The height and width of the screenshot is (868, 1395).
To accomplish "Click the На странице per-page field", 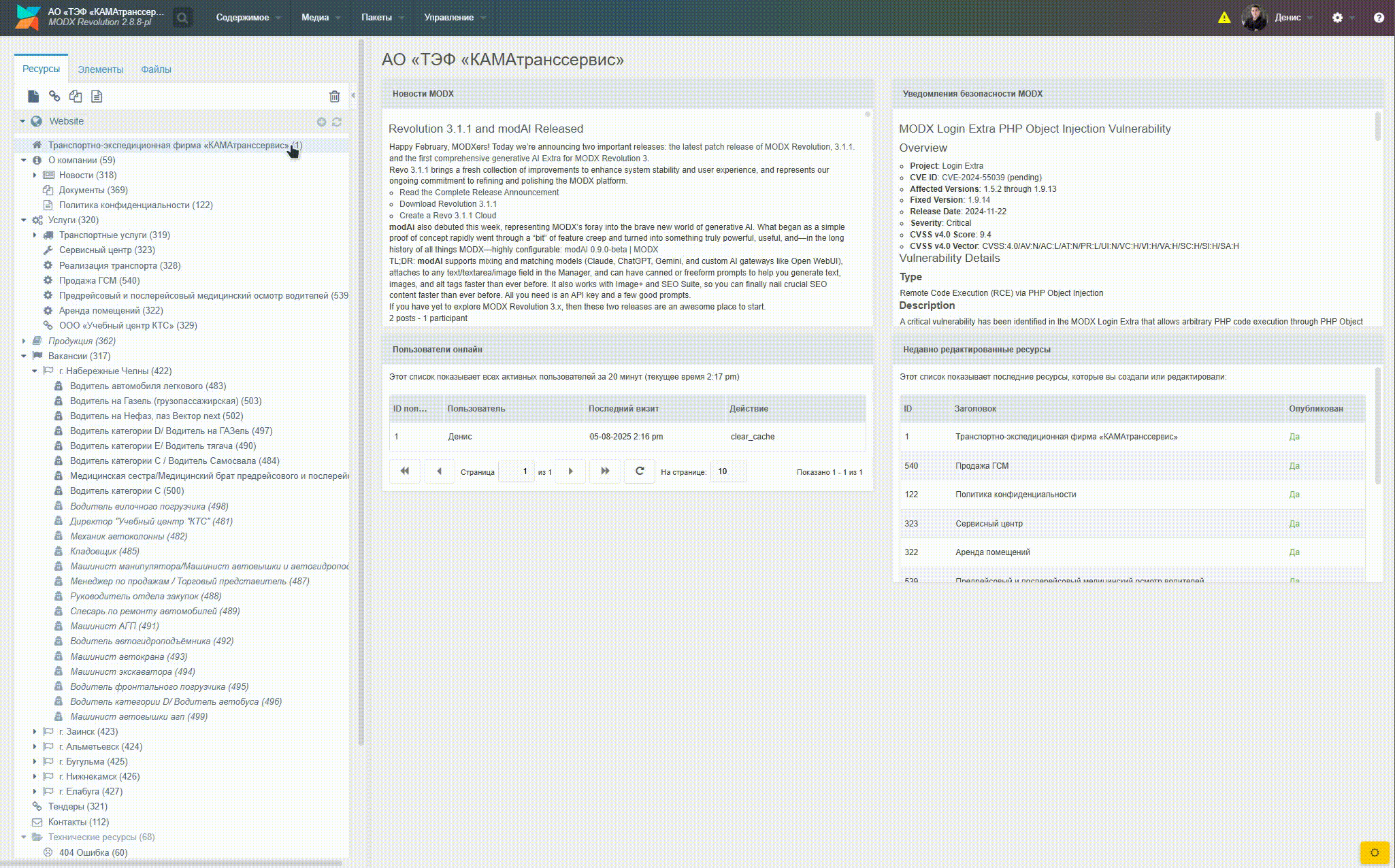I will (728, 471).
